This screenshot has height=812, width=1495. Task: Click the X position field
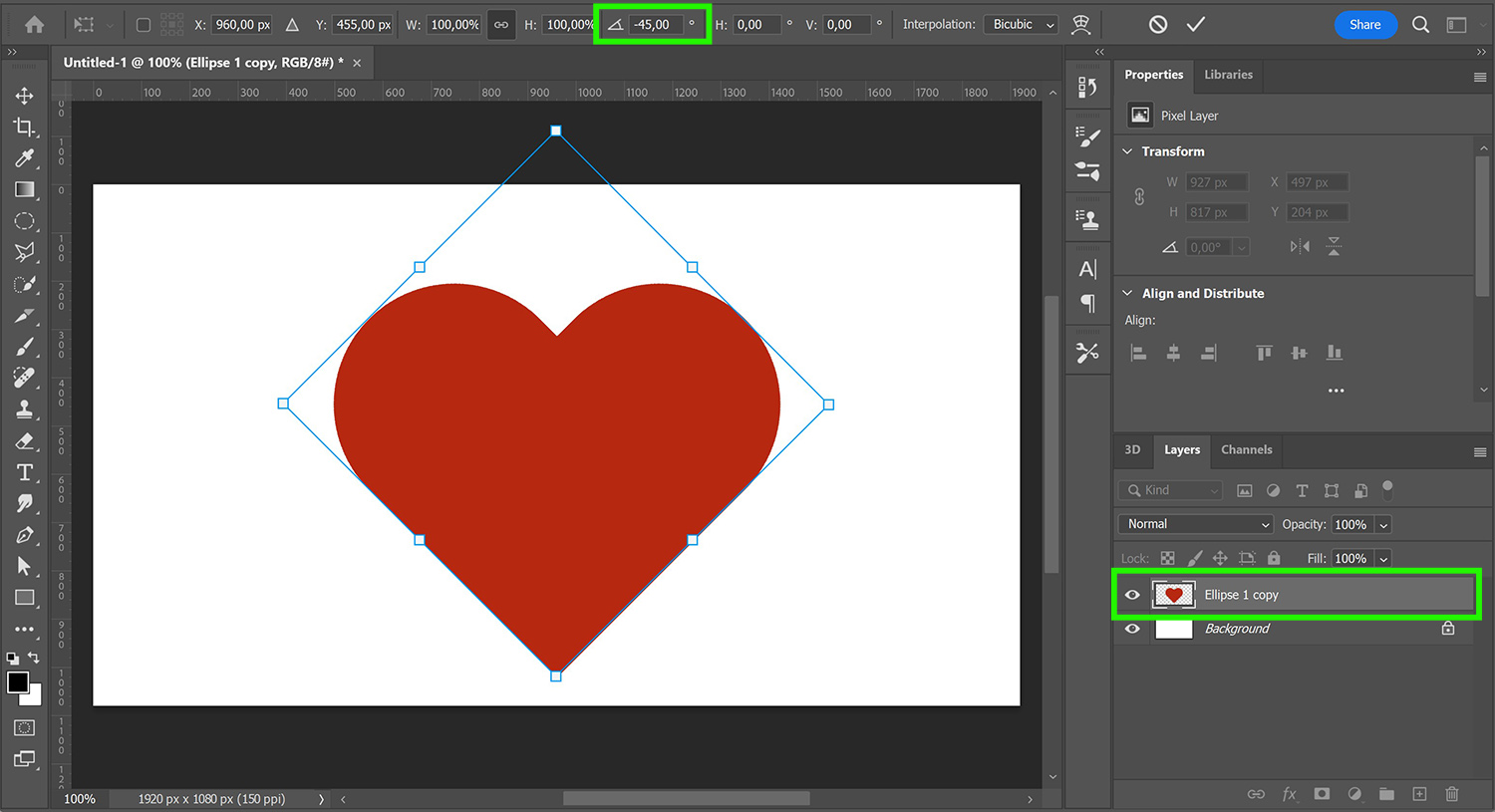click(242, 25)
